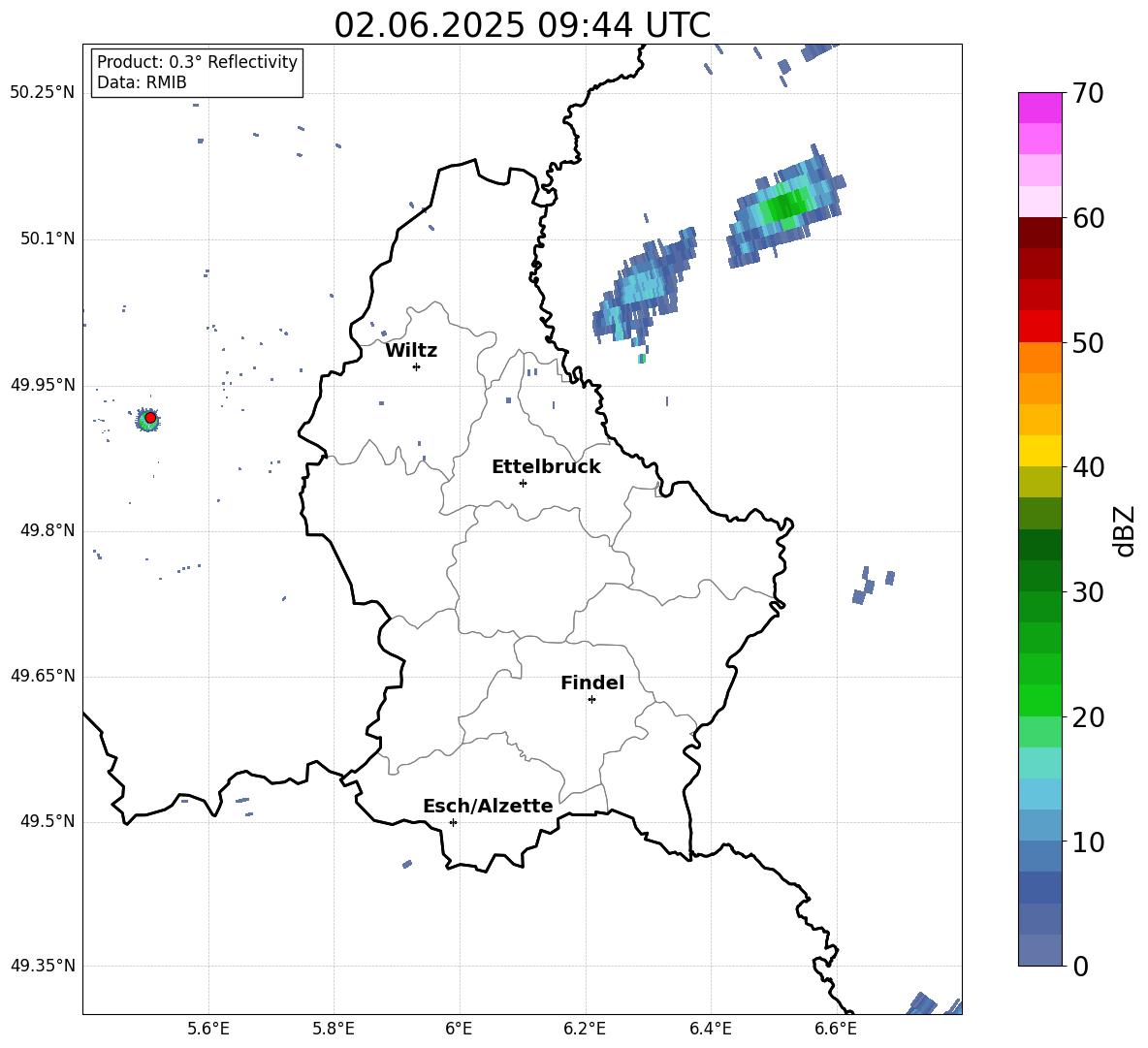
Task: Click the Ettelbruck city label
Action: [x=546, y=467]
